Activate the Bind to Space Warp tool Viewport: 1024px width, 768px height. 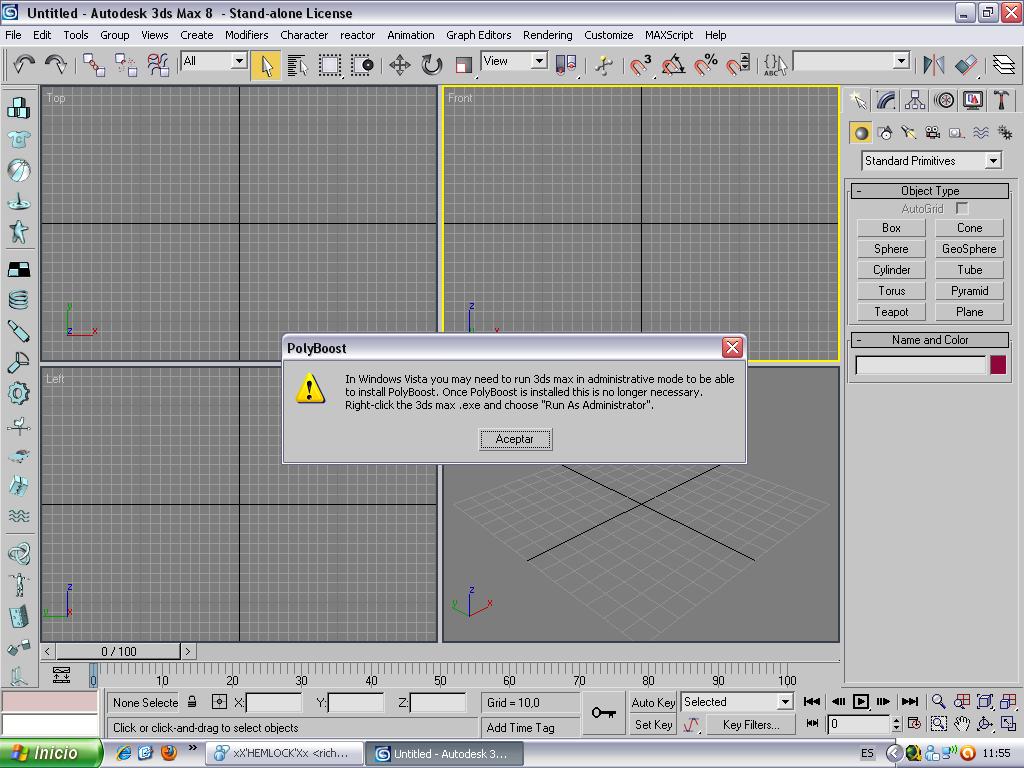click(158, 65)
